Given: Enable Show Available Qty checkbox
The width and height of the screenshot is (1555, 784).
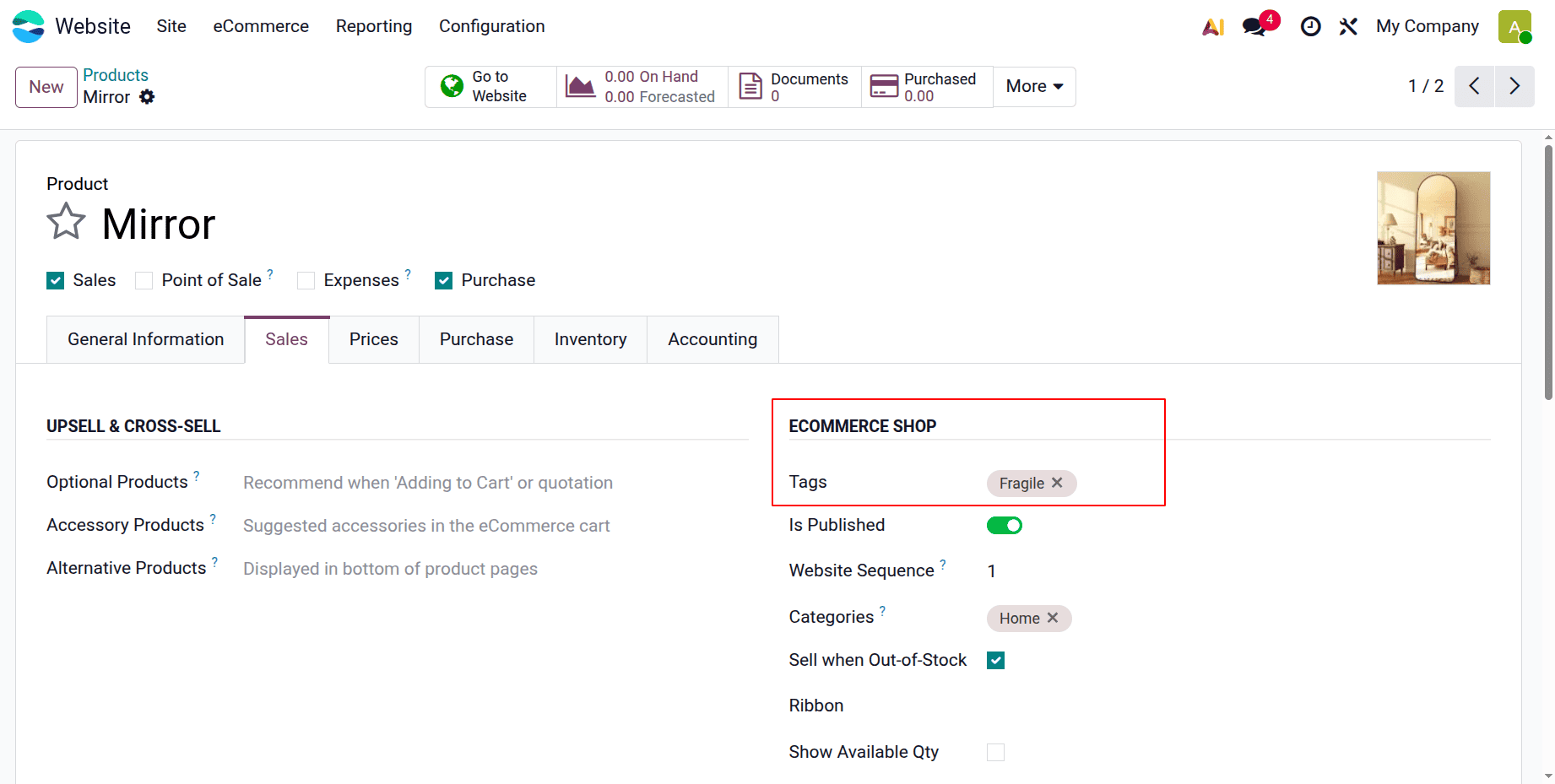Looking at the screenshot, I should (x=996, y=752).
